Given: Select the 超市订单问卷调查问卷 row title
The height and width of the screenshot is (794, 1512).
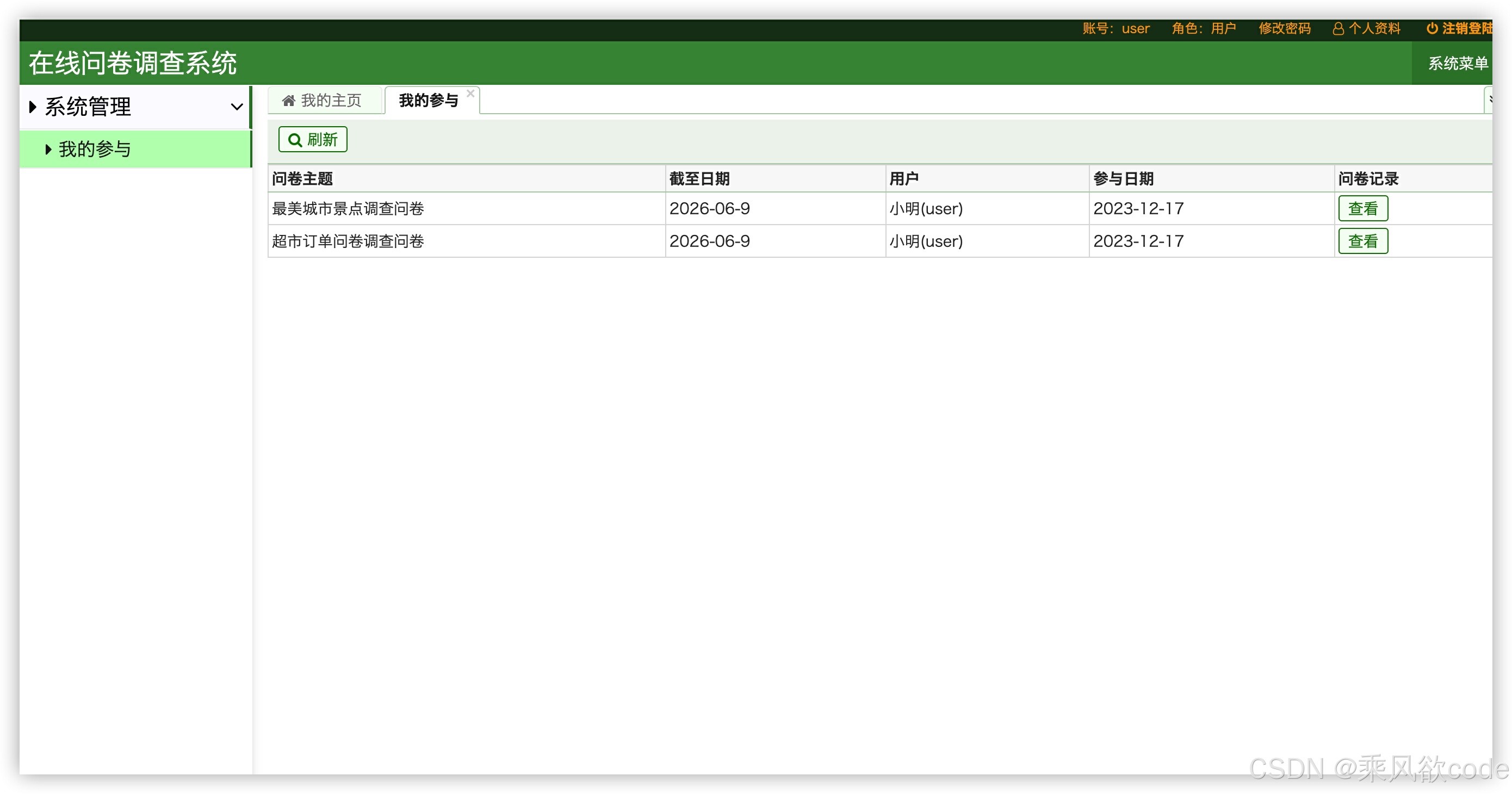Looking at the screenshot, I should [x=348, y=241].
